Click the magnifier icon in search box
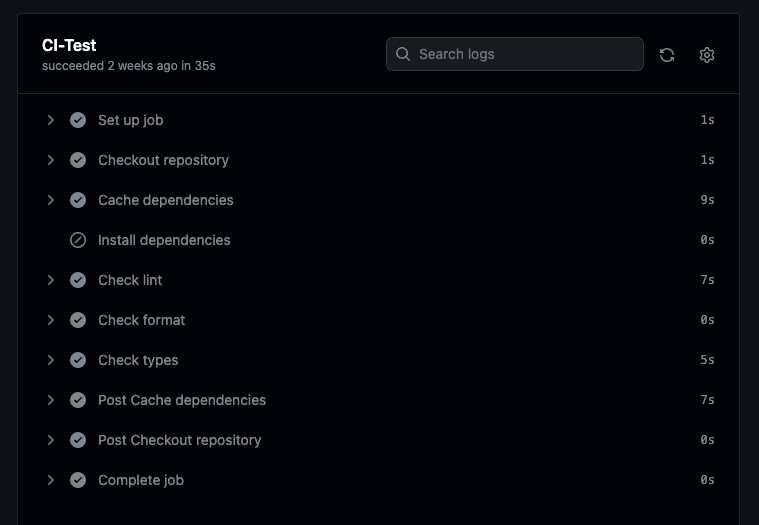This screenshot has width=759, height=525. click(403, 54)
